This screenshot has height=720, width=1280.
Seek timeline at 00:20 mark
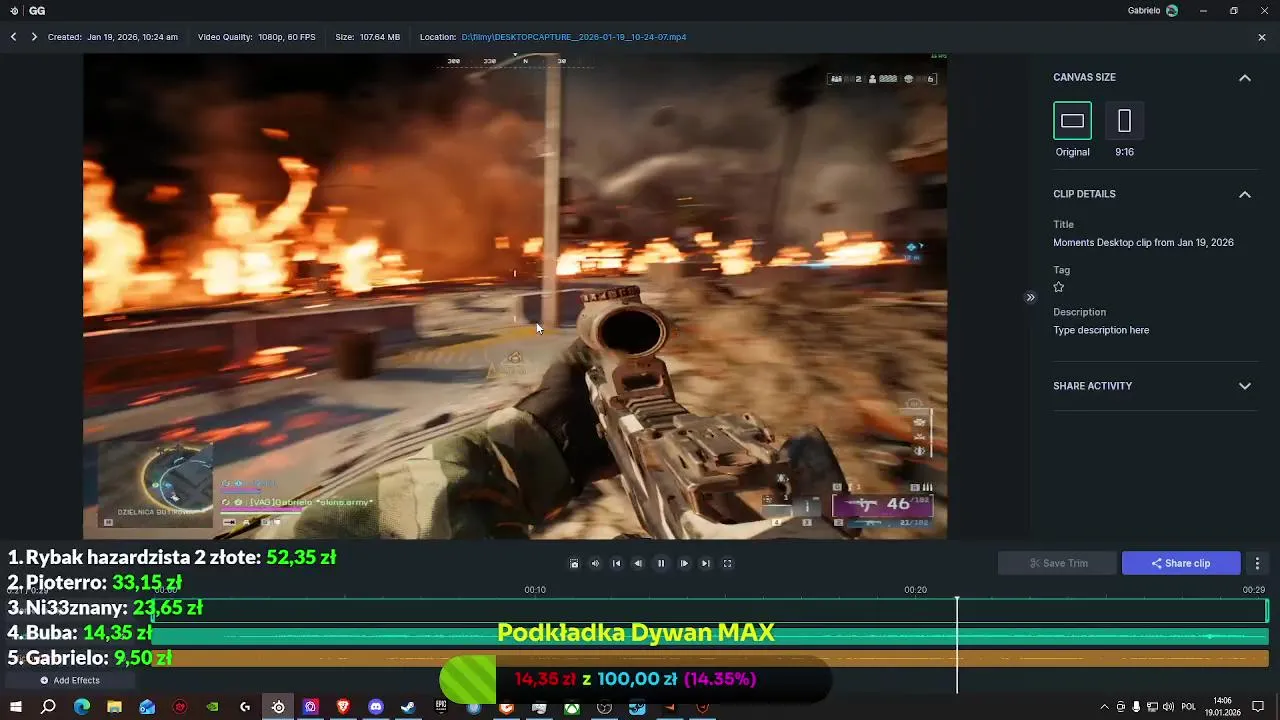tap(916, 590)
